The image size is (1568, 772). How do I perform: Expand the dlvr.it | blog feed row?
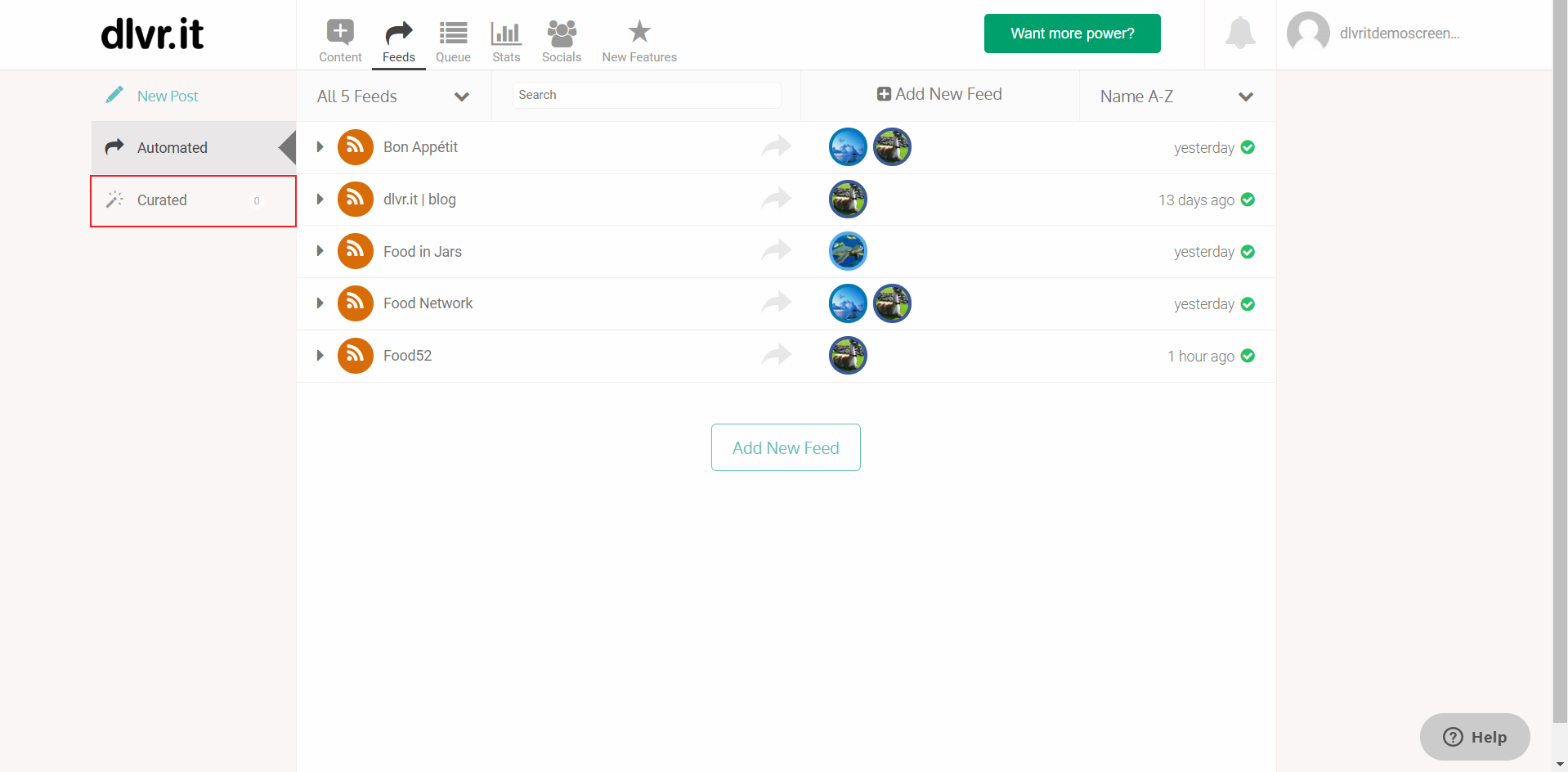click(x=320, y=200)
